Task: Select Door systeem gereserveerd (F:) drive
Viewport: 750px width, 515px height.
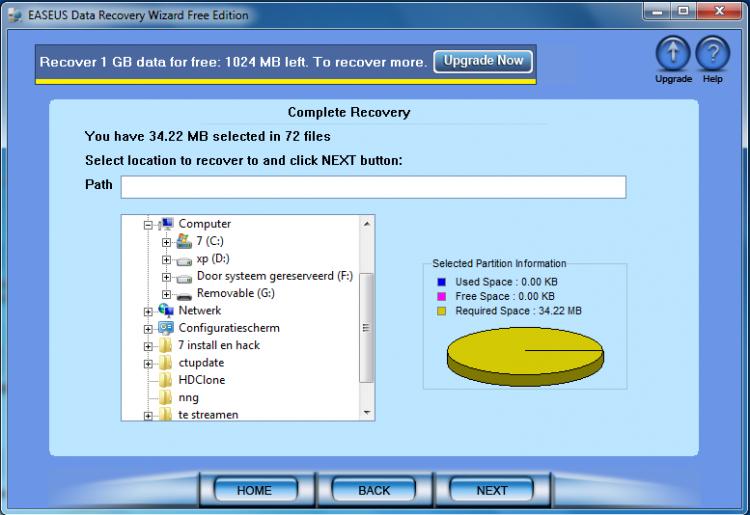Action: pos(274,277)
